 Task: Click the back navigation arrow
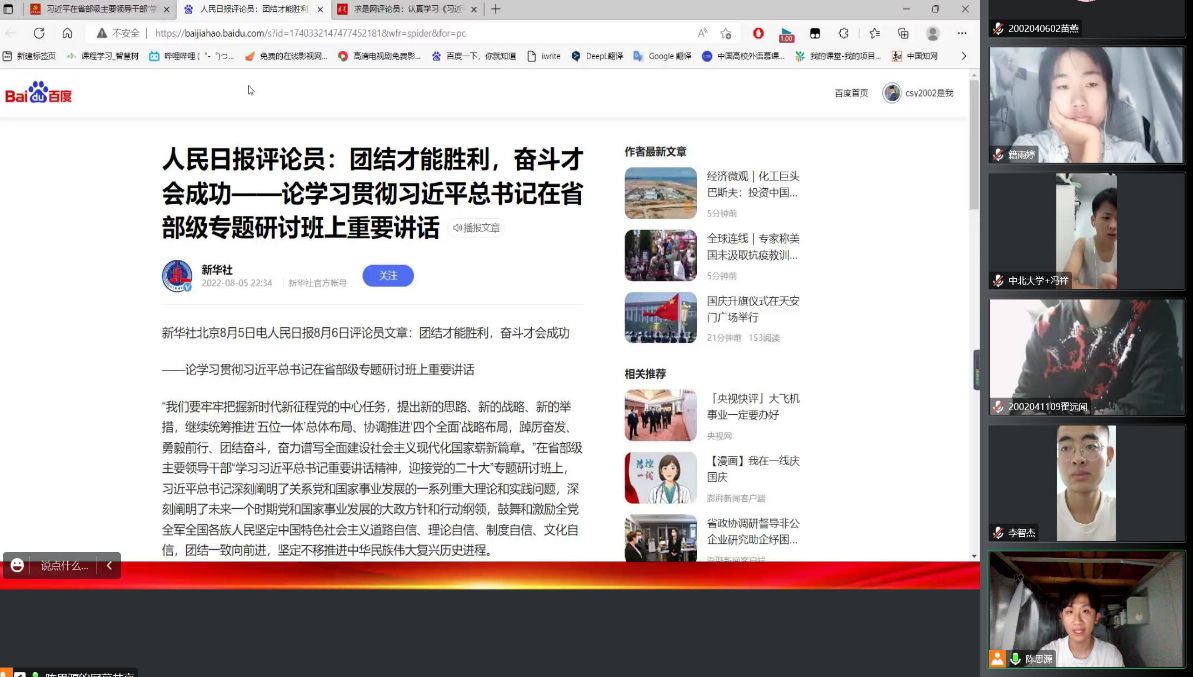[x=11, y=33]
